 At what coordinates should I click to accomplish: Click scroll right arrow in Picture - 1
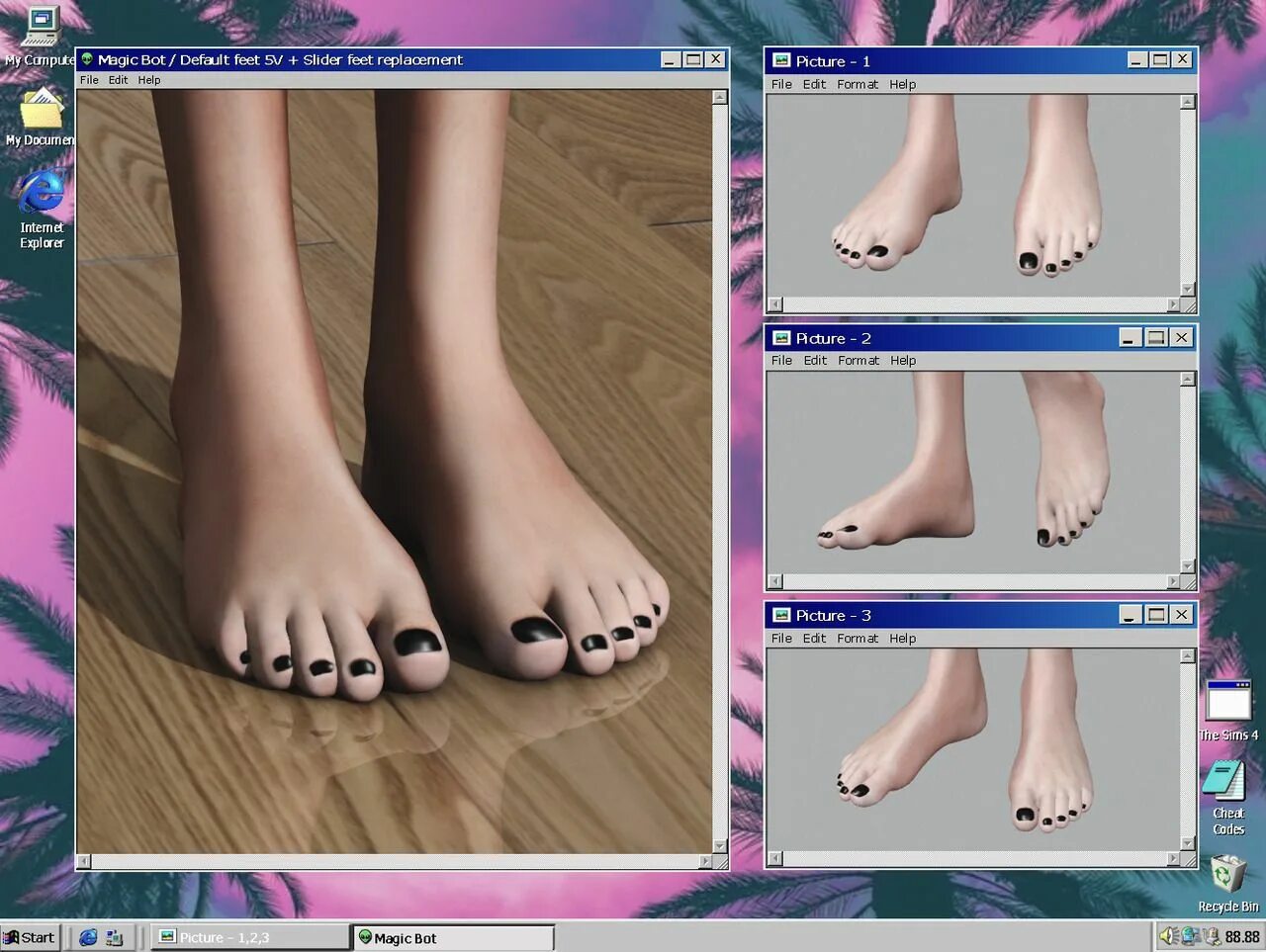[1173, 304]
